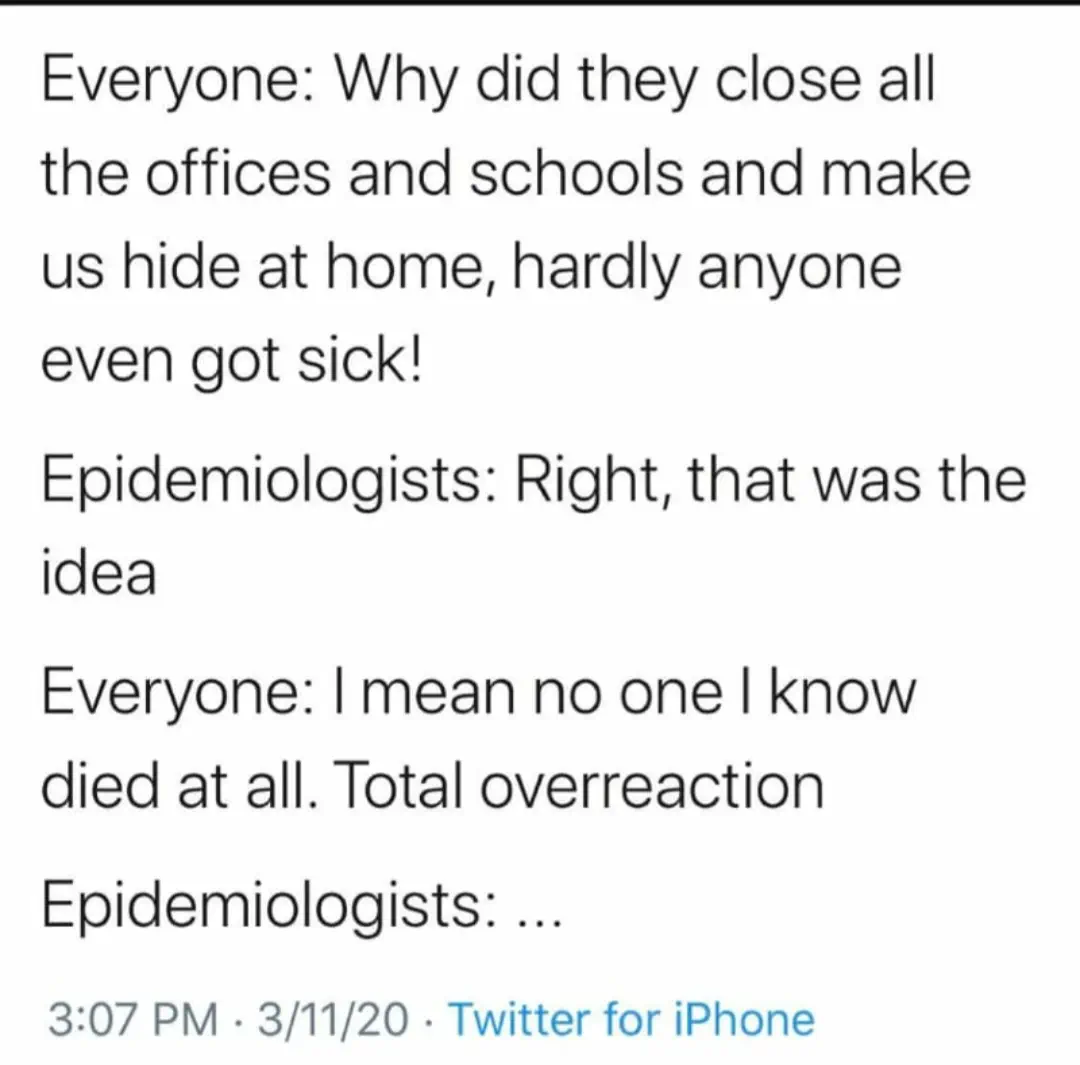Click the 3:07 PM timestamp
Viewport: 1080px width, 1065px height.
click(x=130, y=1020)
